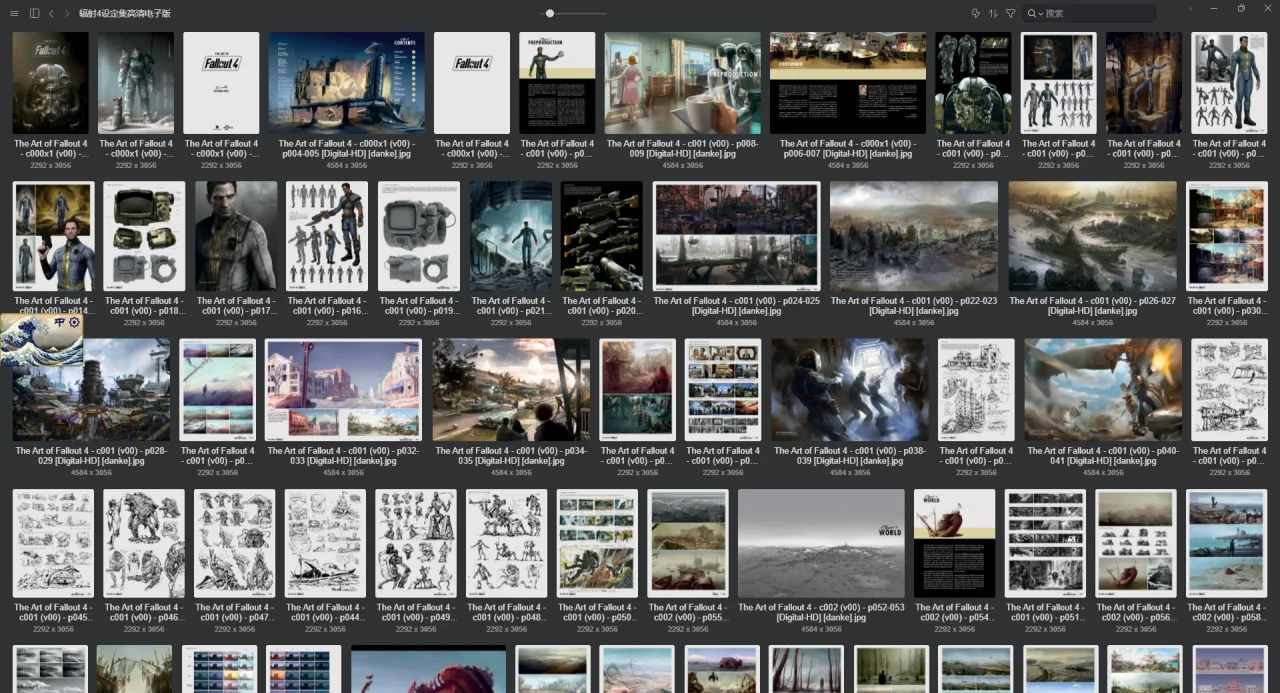Toggle the sidebar panel layout icon
1280x693 pixels.
click(x=34, y=13)
